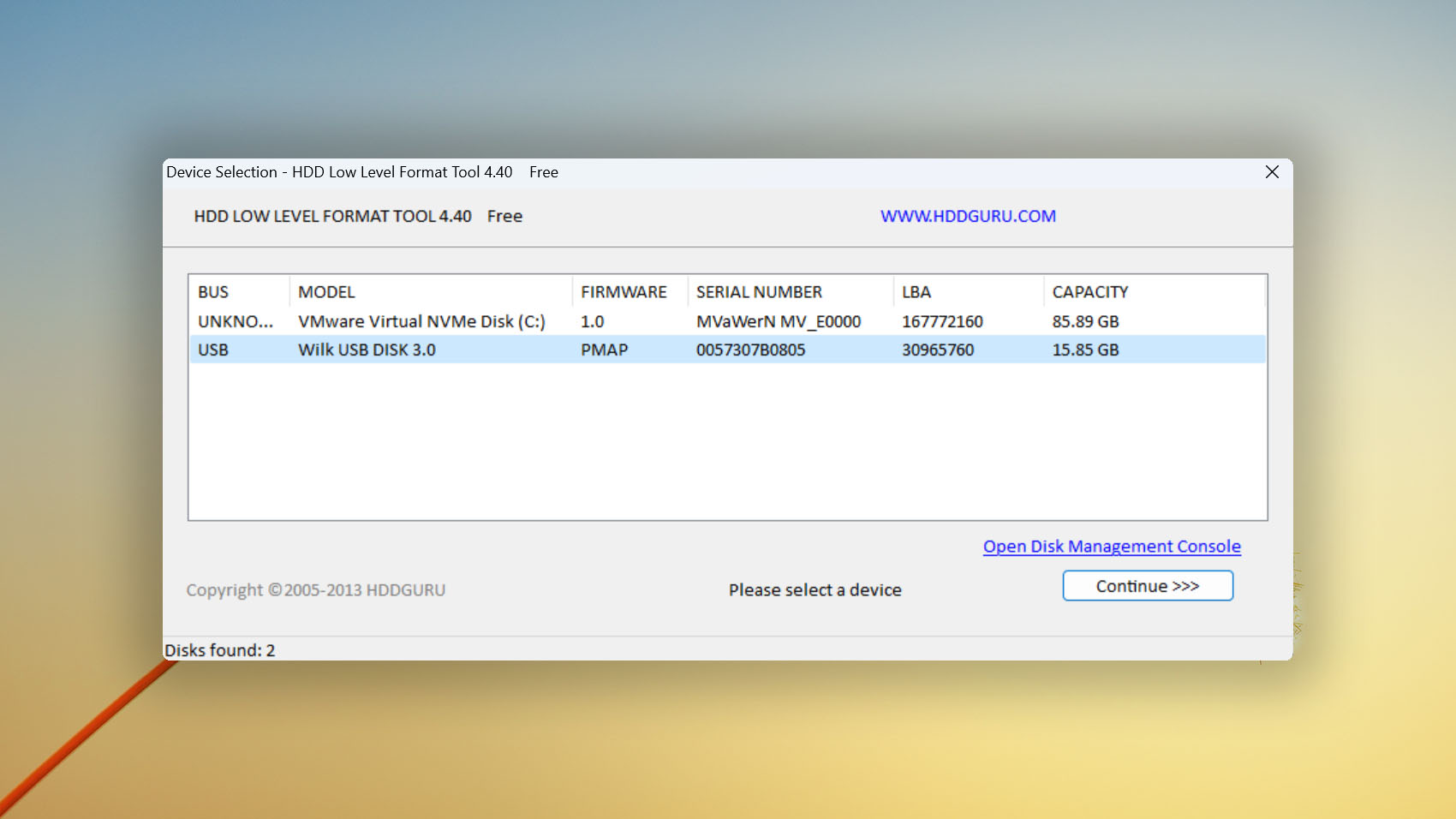This screenshot has width=1456, height=819.
Task: Click serial number 0057307B0805
Action: tap(750, 350)
